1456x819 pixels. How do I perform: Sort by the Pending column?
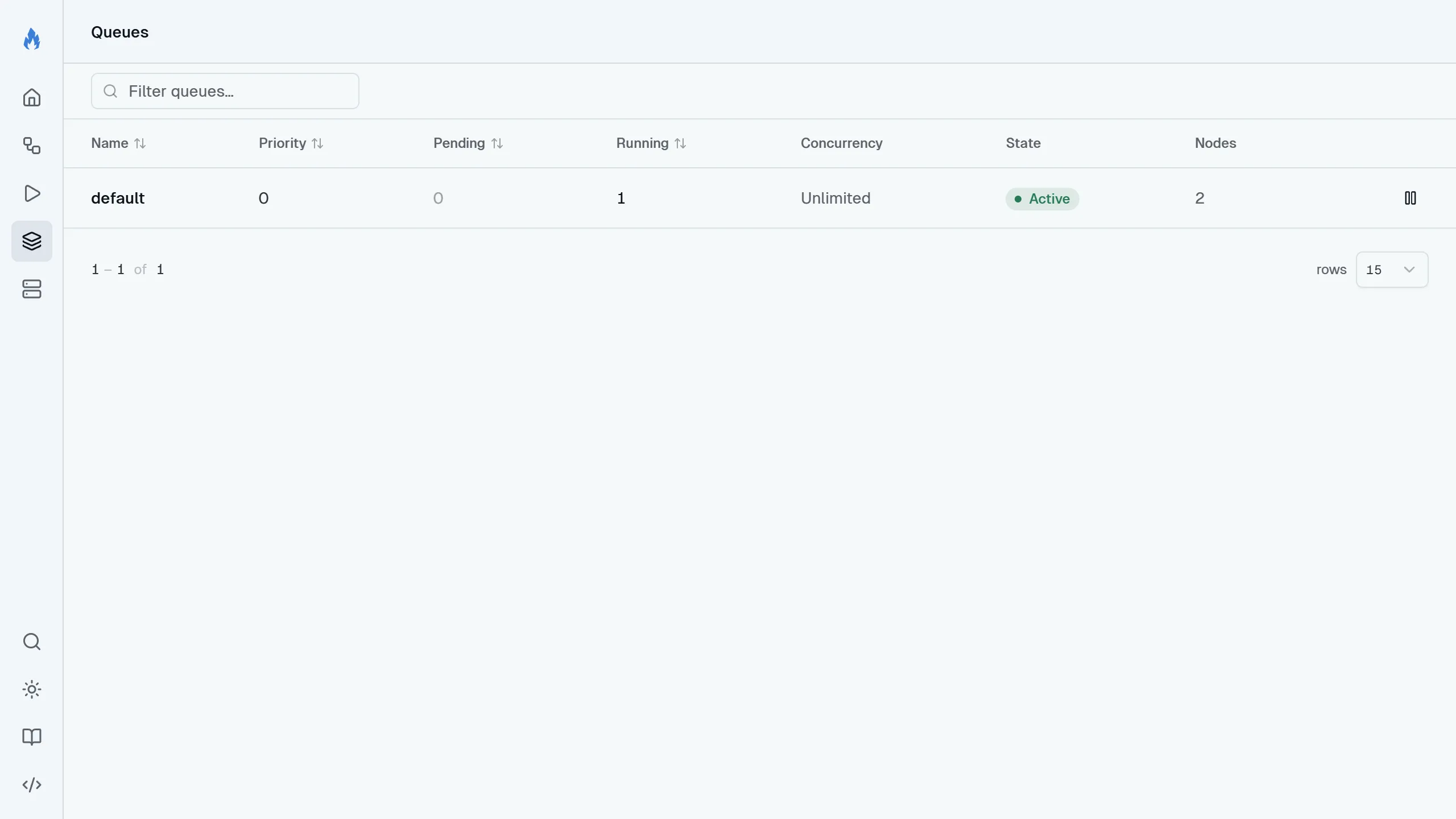coord(468,143)
